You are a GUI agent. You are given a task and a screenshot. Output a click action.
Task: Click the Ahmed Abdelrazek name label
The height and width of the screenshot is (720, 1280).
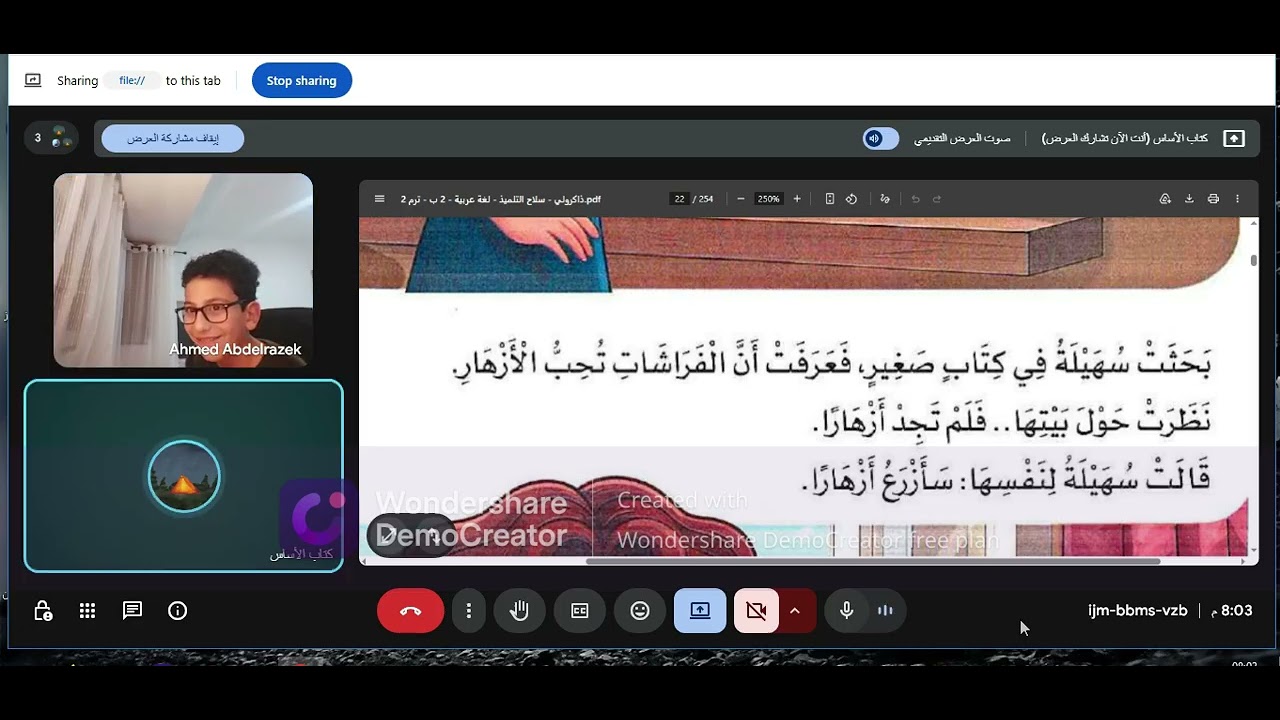click(235, 349)
